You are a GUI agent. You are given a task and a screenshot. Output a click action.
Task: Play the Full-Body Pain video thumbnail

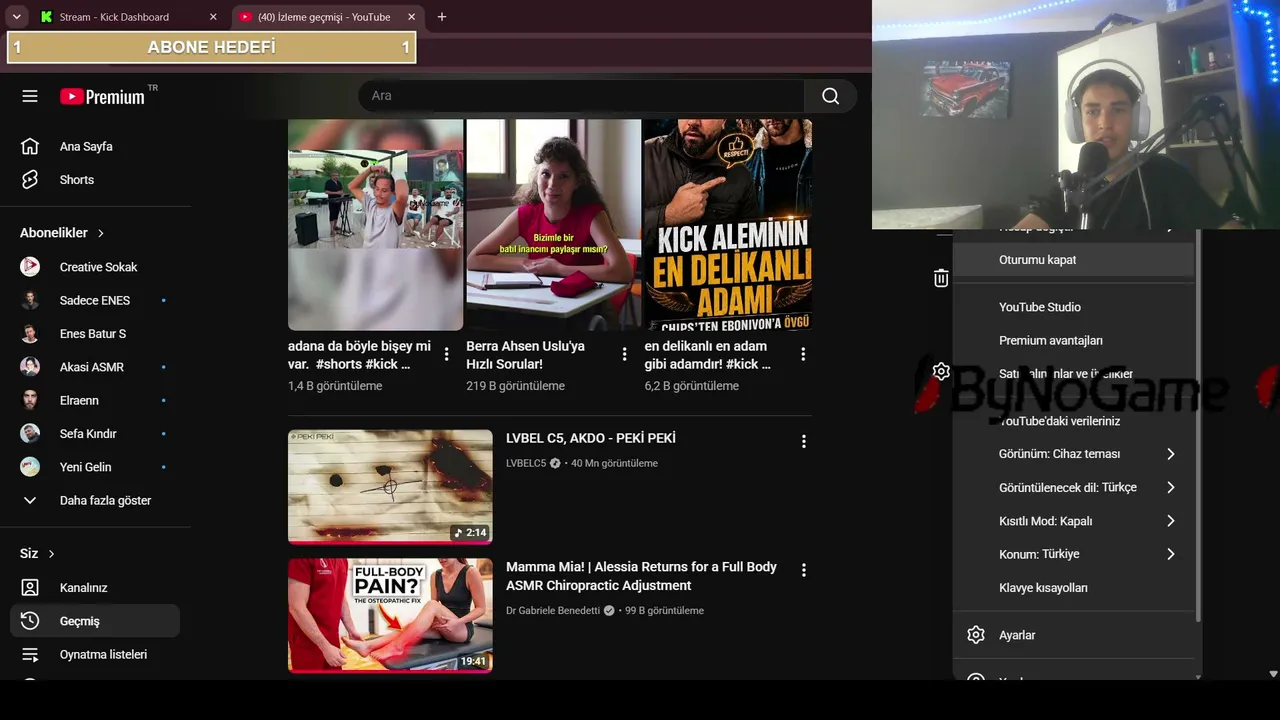390,615
